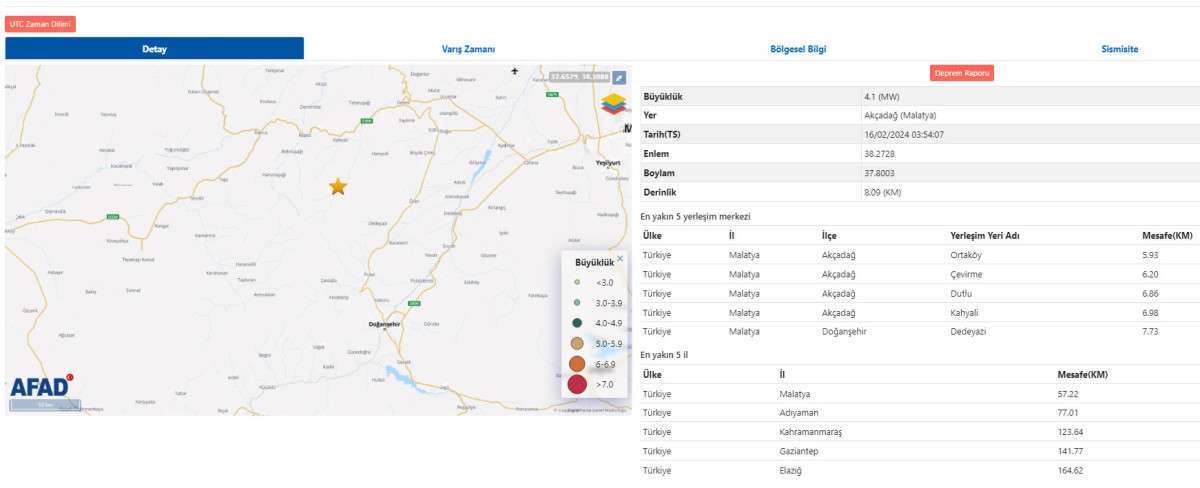Click the En yakın 5 il heading
1200x488 pixels.
point(664,354)
